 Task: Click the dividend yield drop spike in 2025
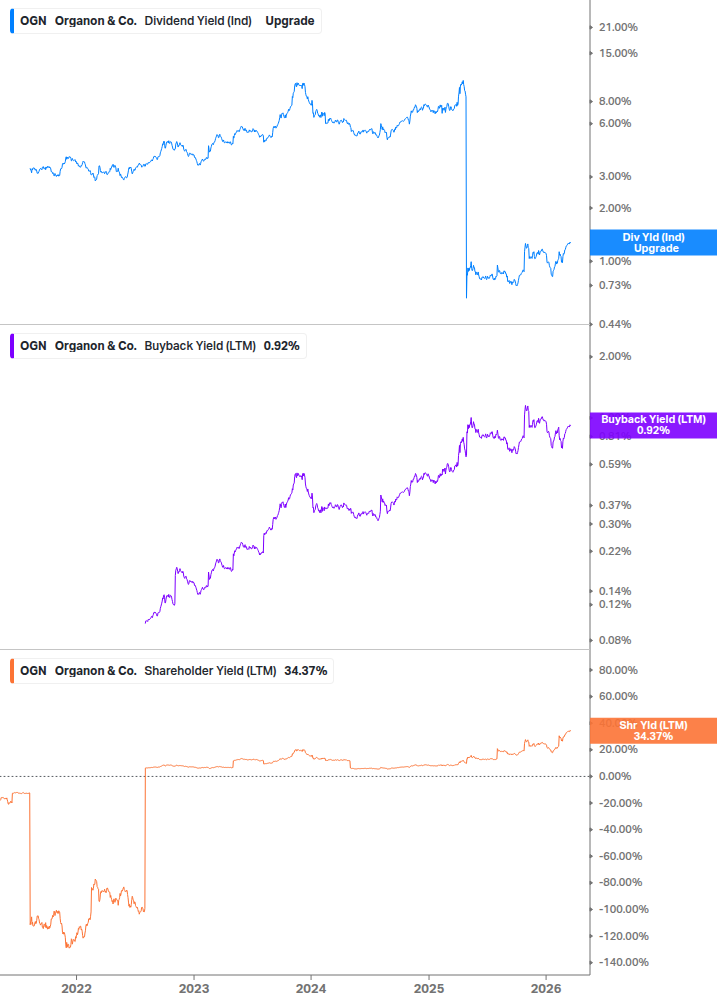(465, 190)
